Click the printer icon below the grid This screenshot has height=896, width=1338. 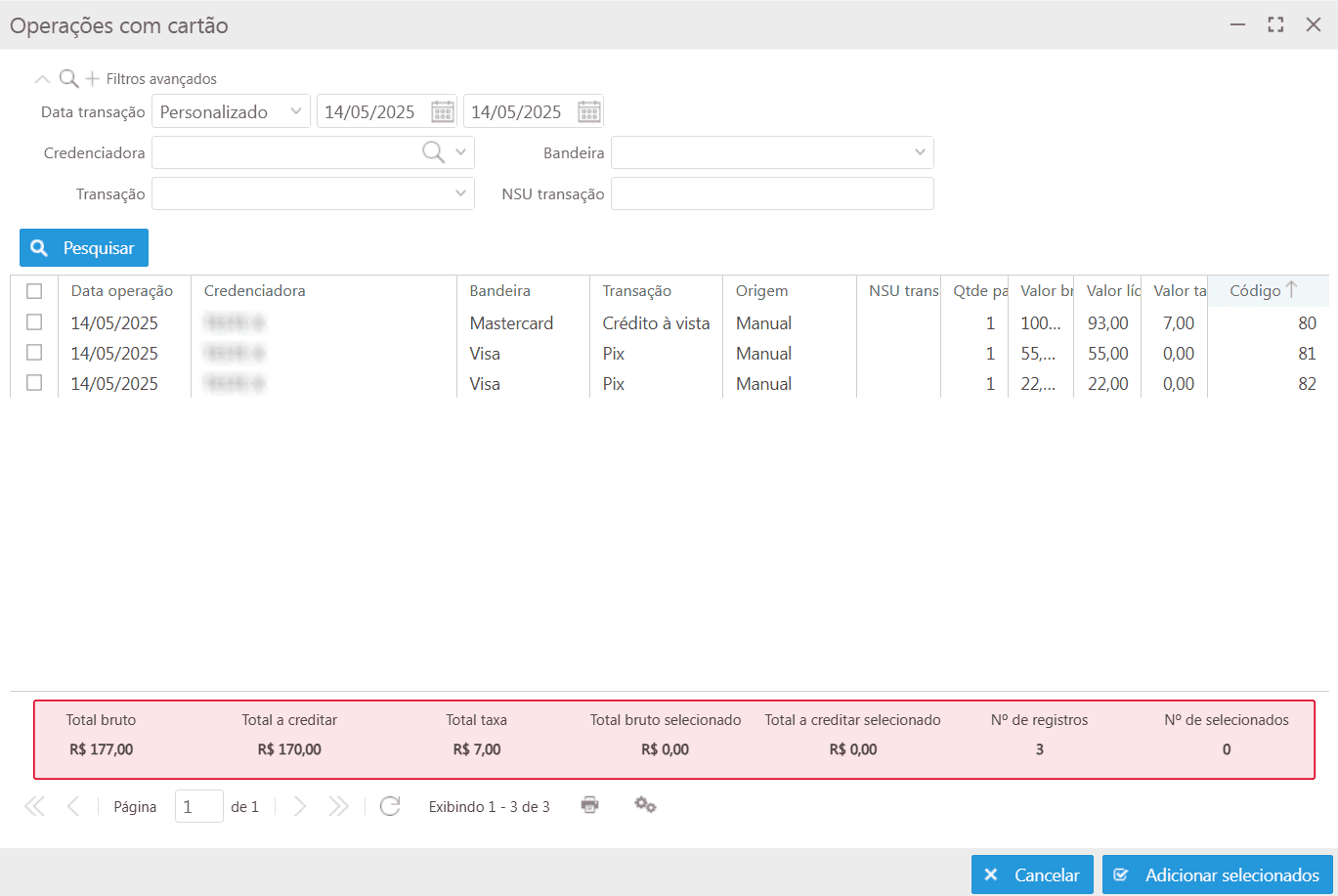(x=589, y=805)
